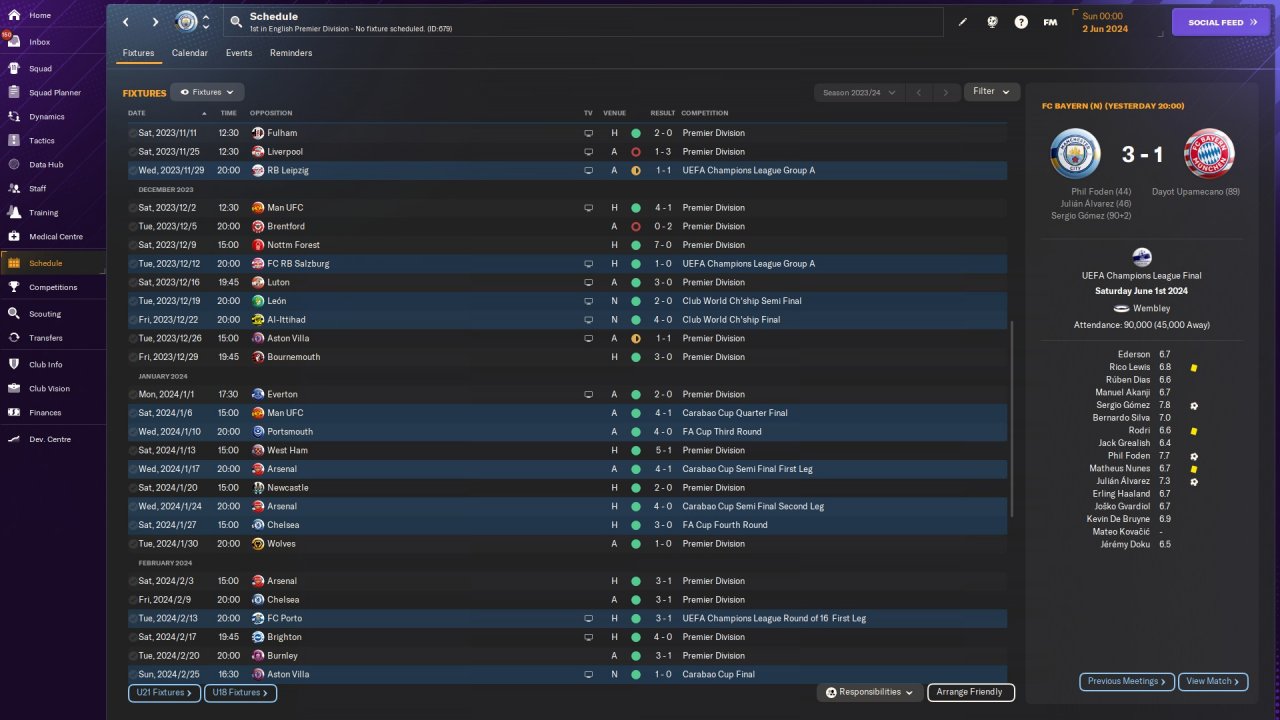Click the fixtures list vertical scrollbar
1280x720 pixels.
click(1012, 419)
